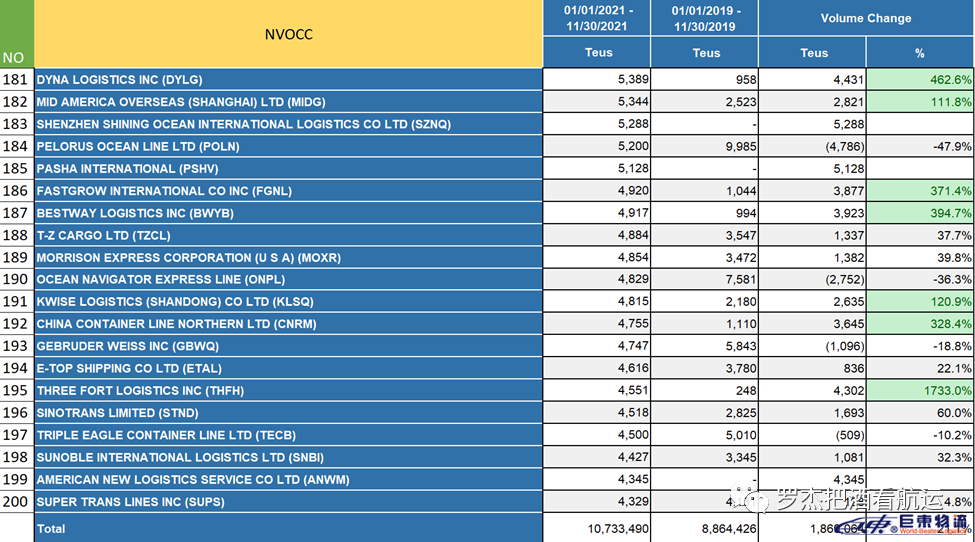975x542 pixels.
Task: Click OCEAN NAVIGATOR EXPRESS LINE (ONPL) cell
Action: tap(289, 280)
